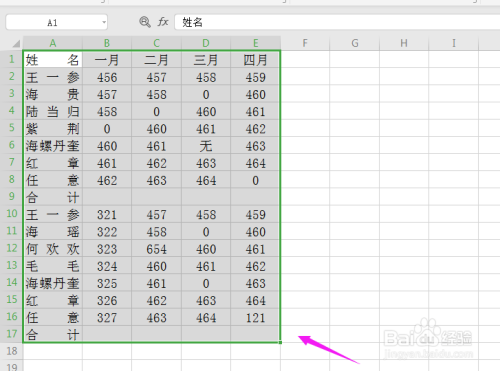The height and width of the screenshot is (371, 500).
Task: Select row 18 header
Action: tap(12, 351)
